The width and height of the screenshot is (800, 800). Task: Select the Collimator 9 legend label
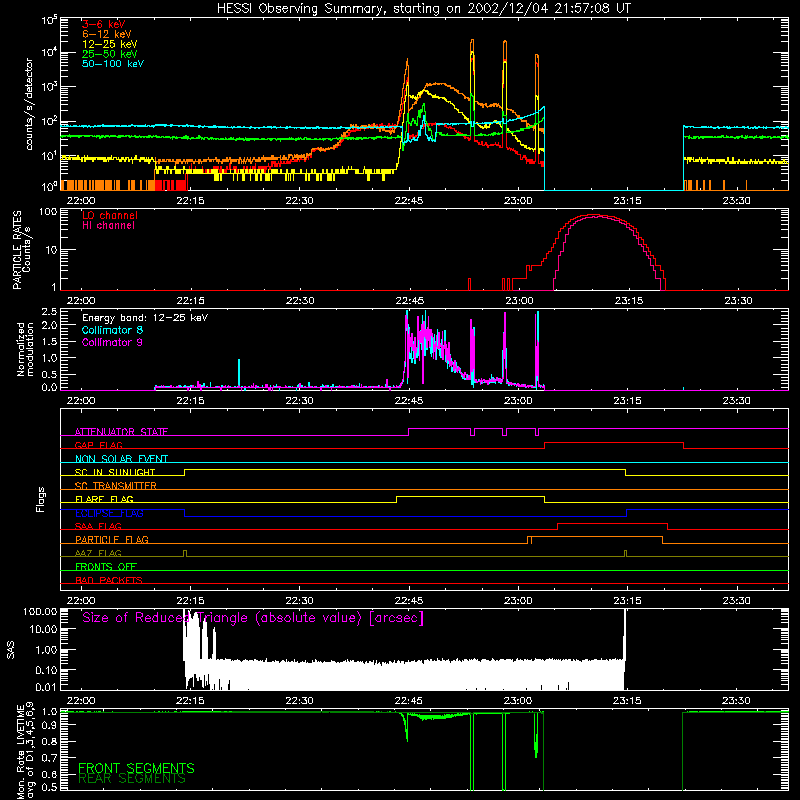pyautogui.click(x=112, y=342)
